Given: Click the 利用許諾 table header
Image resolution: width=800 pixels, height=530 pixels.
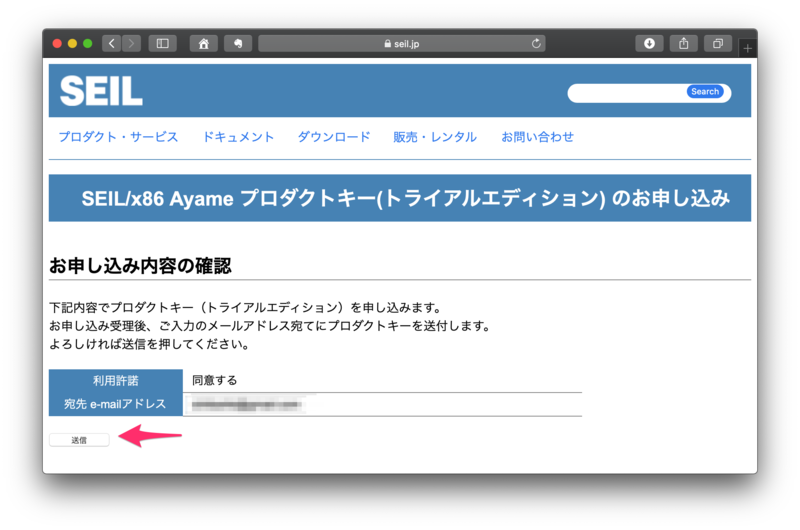Looking at the screenshot, I should pos(116,381).
